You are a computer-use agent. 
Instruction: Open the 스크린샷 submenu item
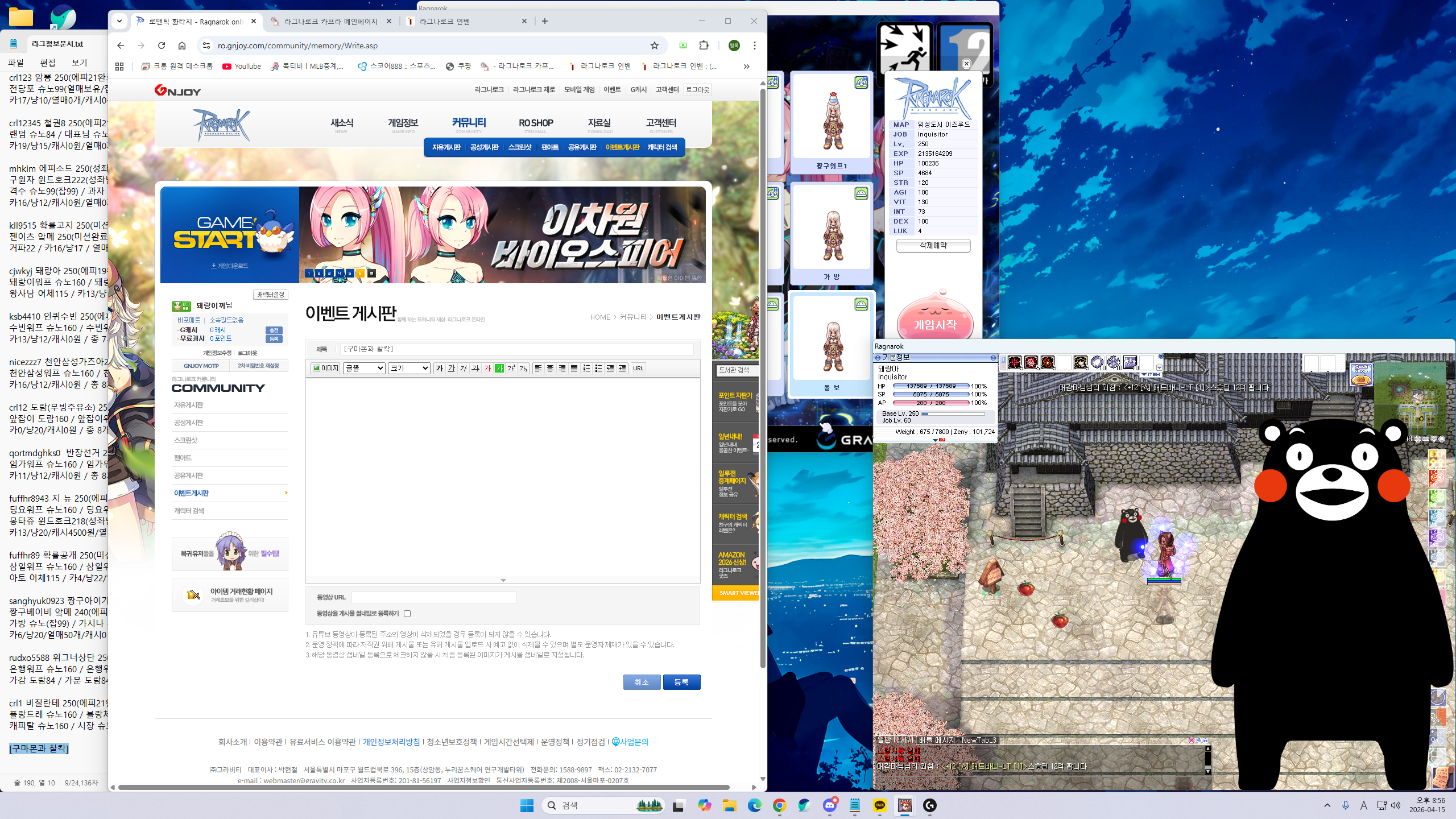(519, 147)
